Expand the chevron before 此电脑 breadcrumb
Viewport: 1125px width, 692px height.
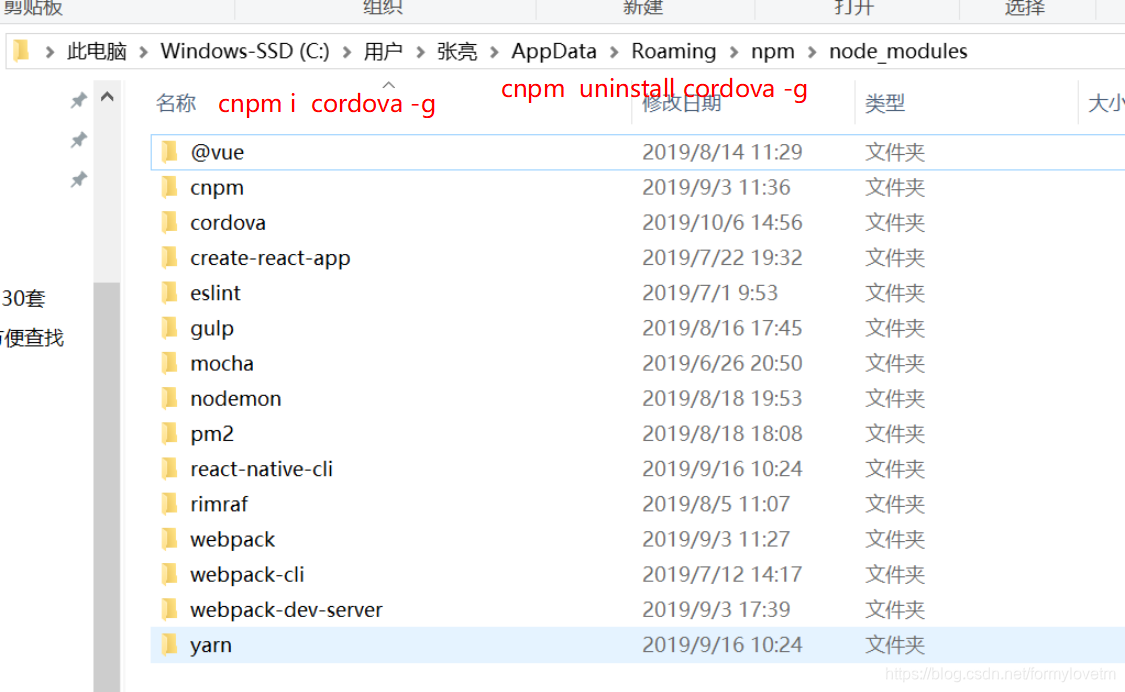coord(50,52)
